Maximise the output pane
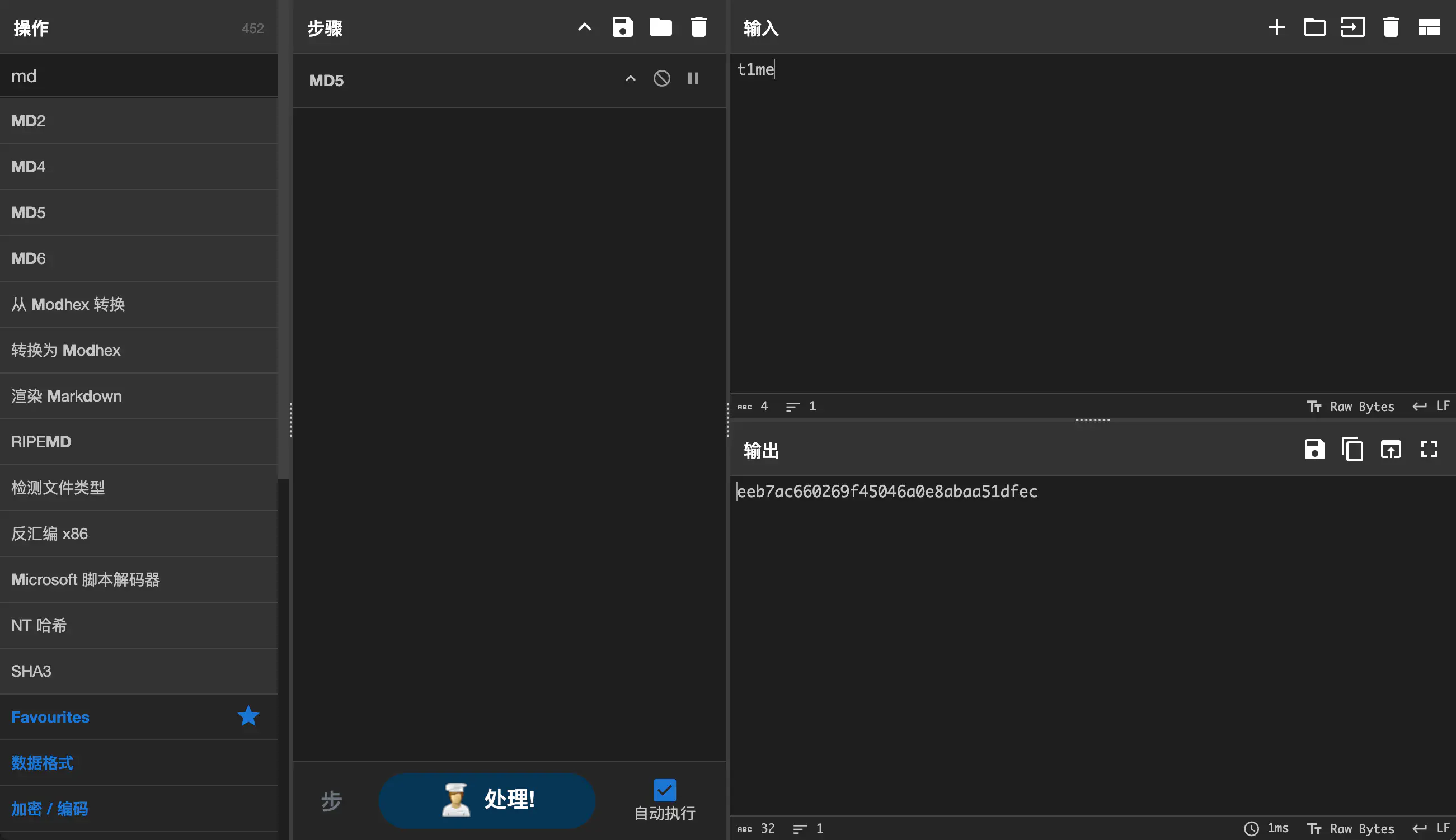 [1428, 450]
